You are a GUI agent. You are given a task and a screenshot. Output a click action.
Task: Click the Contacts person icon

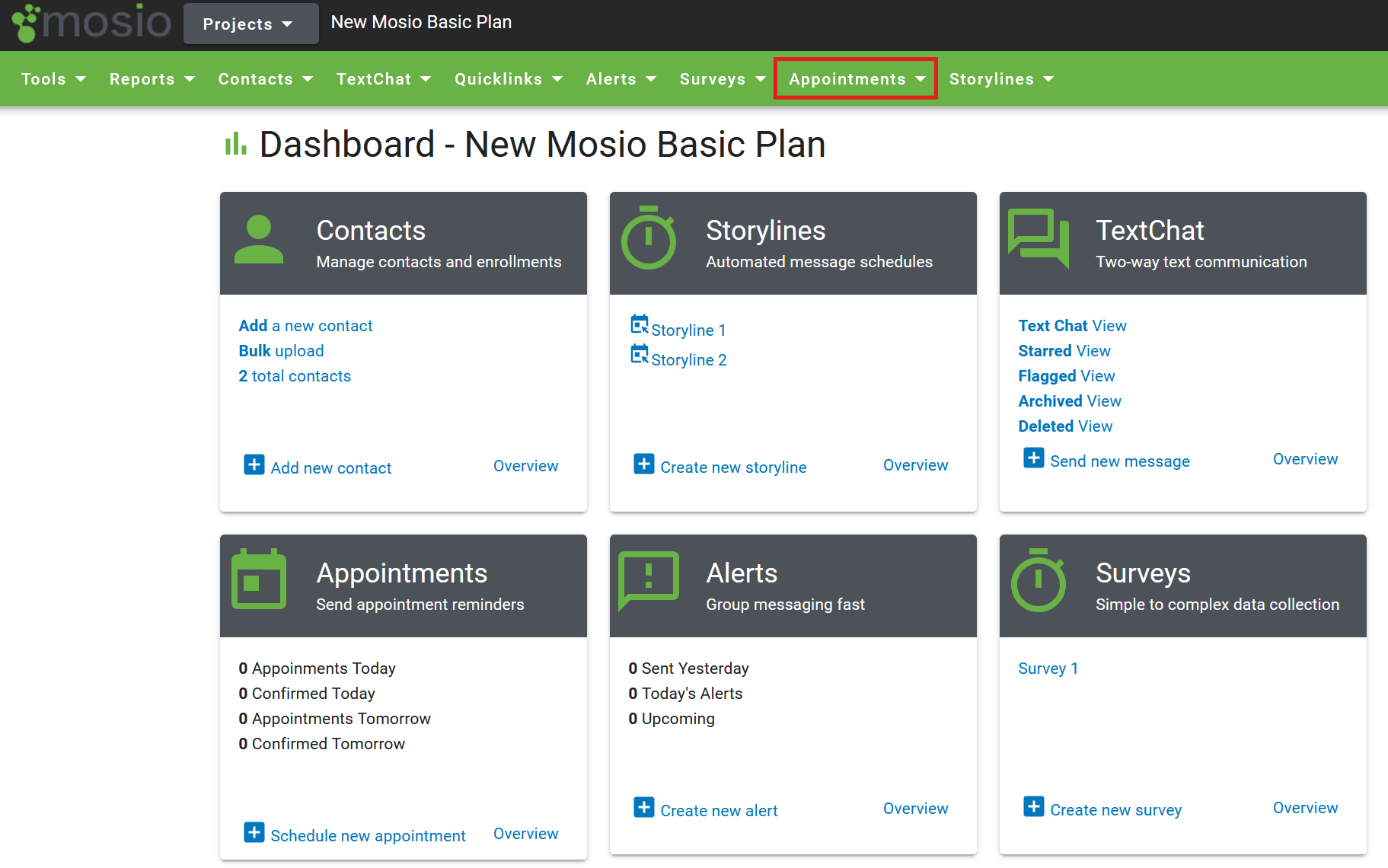click(x=259, y=239)
